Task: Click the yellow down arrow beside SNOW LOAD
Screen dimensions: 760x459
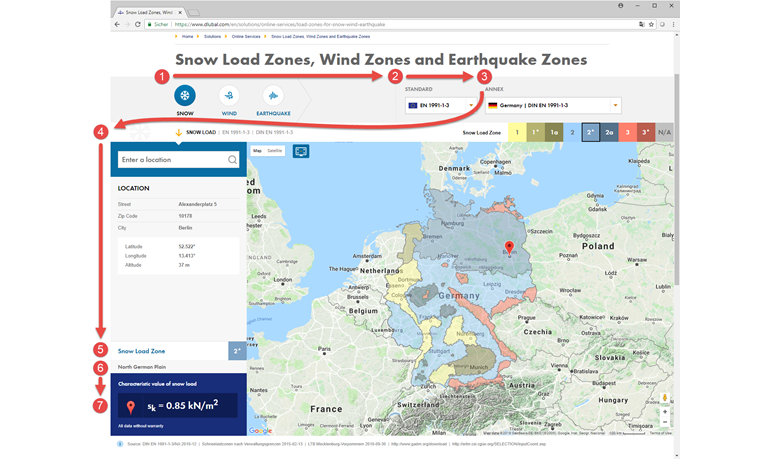Action: [178, 132]
